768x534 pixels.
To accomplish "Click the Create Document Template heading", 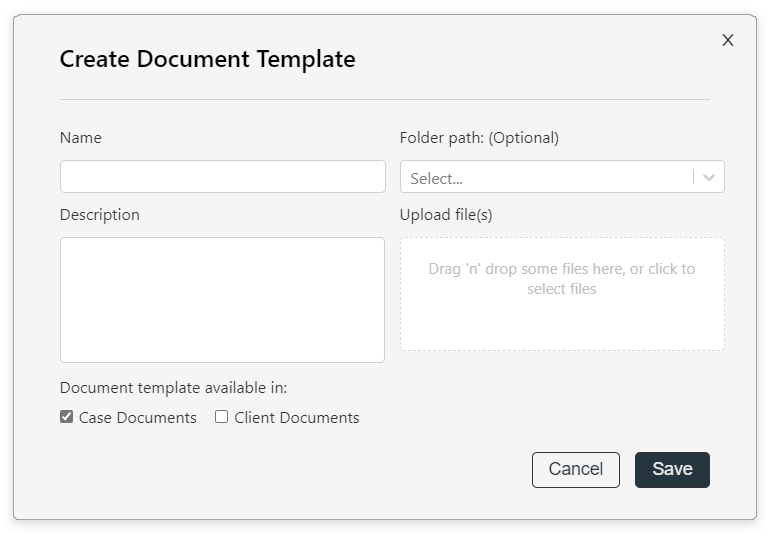I will click(x=208, y=59).
